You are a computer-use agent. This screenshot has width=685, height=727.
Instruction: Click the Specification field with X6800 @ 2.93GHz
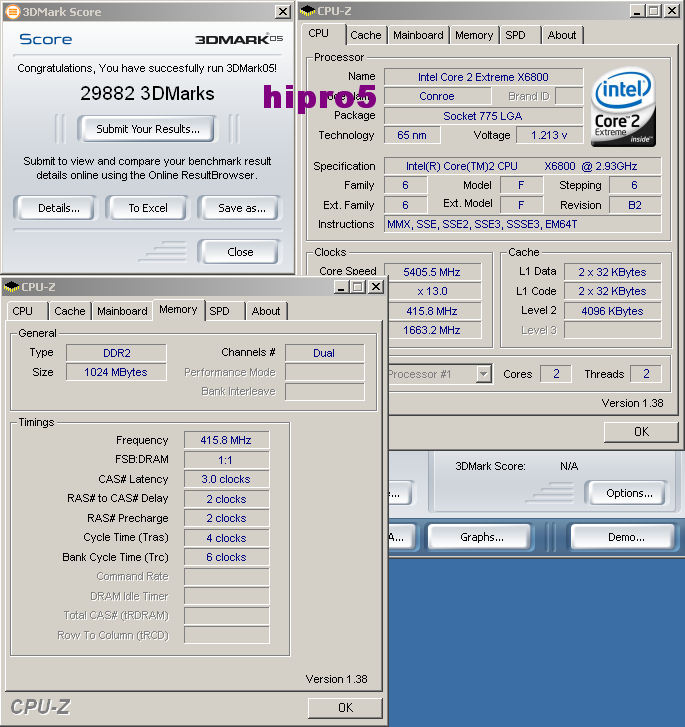coord(522,166)
